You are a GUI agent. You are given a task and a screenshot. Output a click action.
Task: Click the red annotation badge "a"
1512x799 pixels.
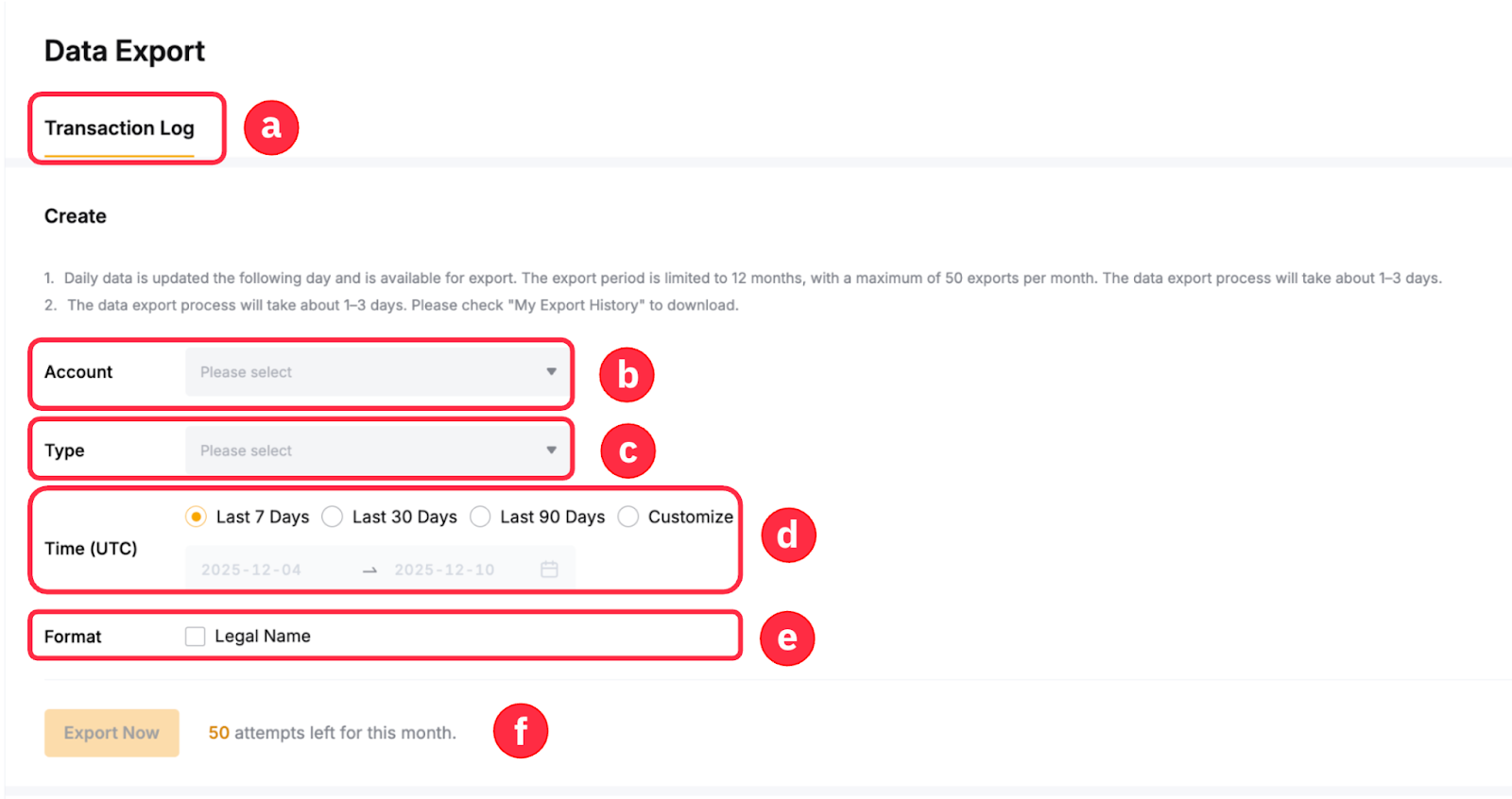tap(271, 127)
